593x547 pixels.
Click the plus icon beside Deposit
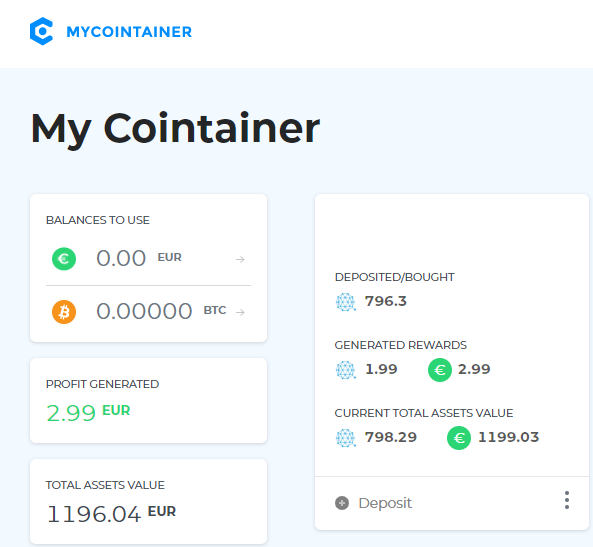pos(342,503)
